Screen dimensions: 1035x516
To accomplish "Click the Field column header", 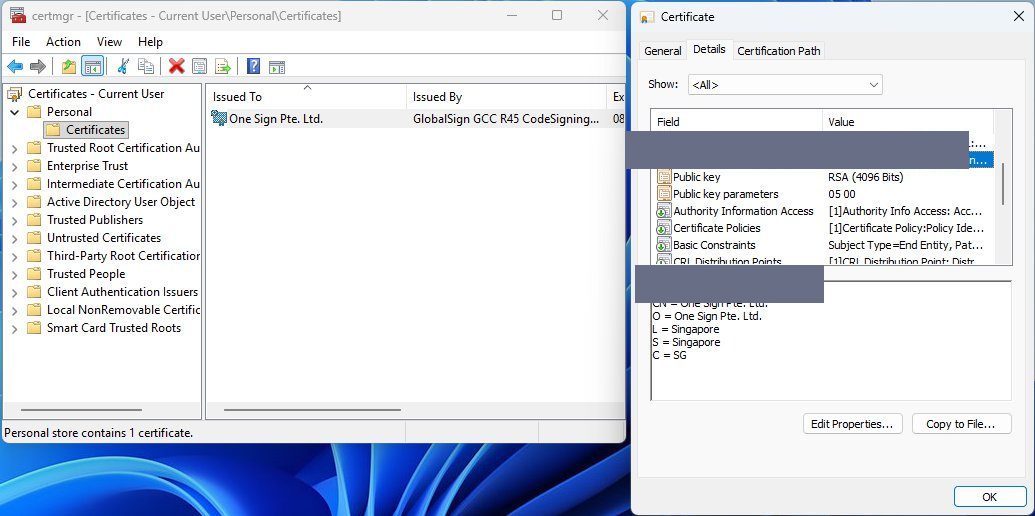I will [x=737, y=122].
